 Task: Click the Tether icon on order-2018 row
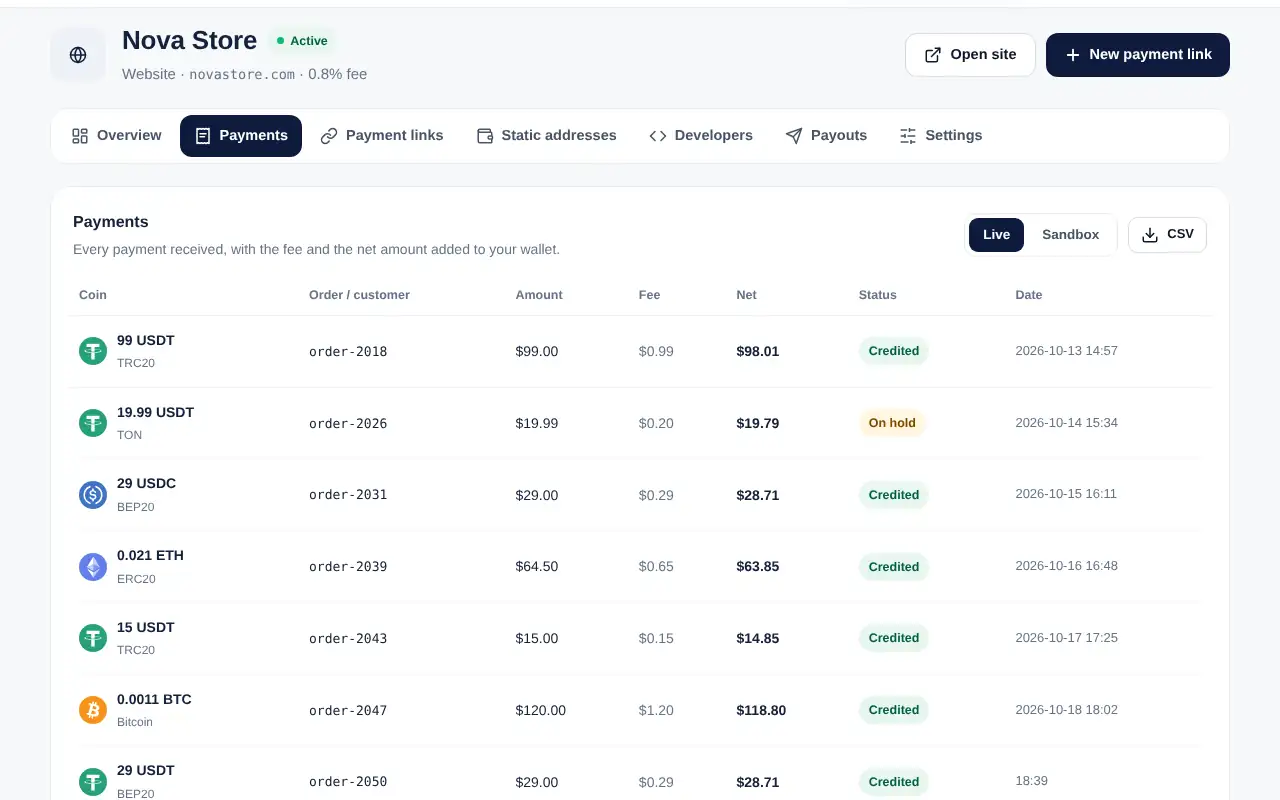93,351
